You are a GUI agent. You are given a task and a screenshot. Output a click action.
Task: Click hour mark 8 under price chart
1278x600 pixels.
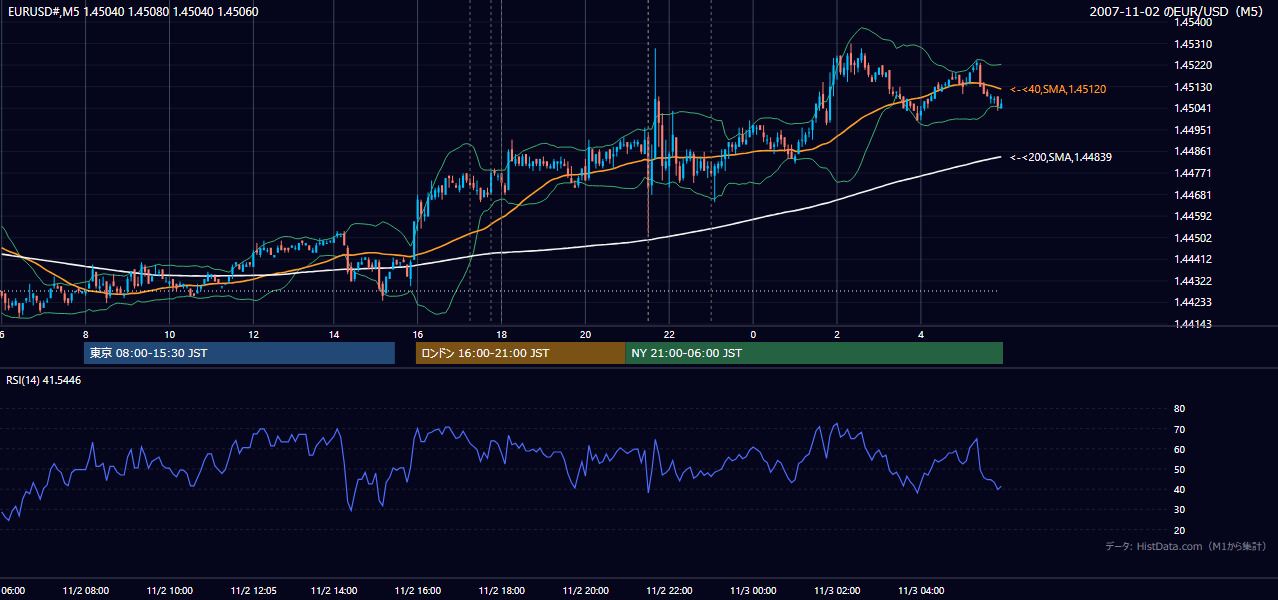(86, 334)
